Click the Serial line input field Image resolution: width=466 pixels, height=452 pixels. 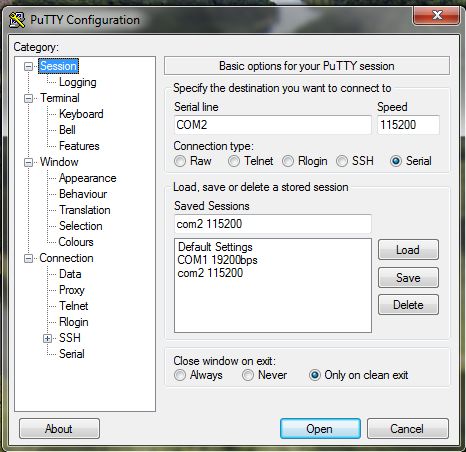273,125
